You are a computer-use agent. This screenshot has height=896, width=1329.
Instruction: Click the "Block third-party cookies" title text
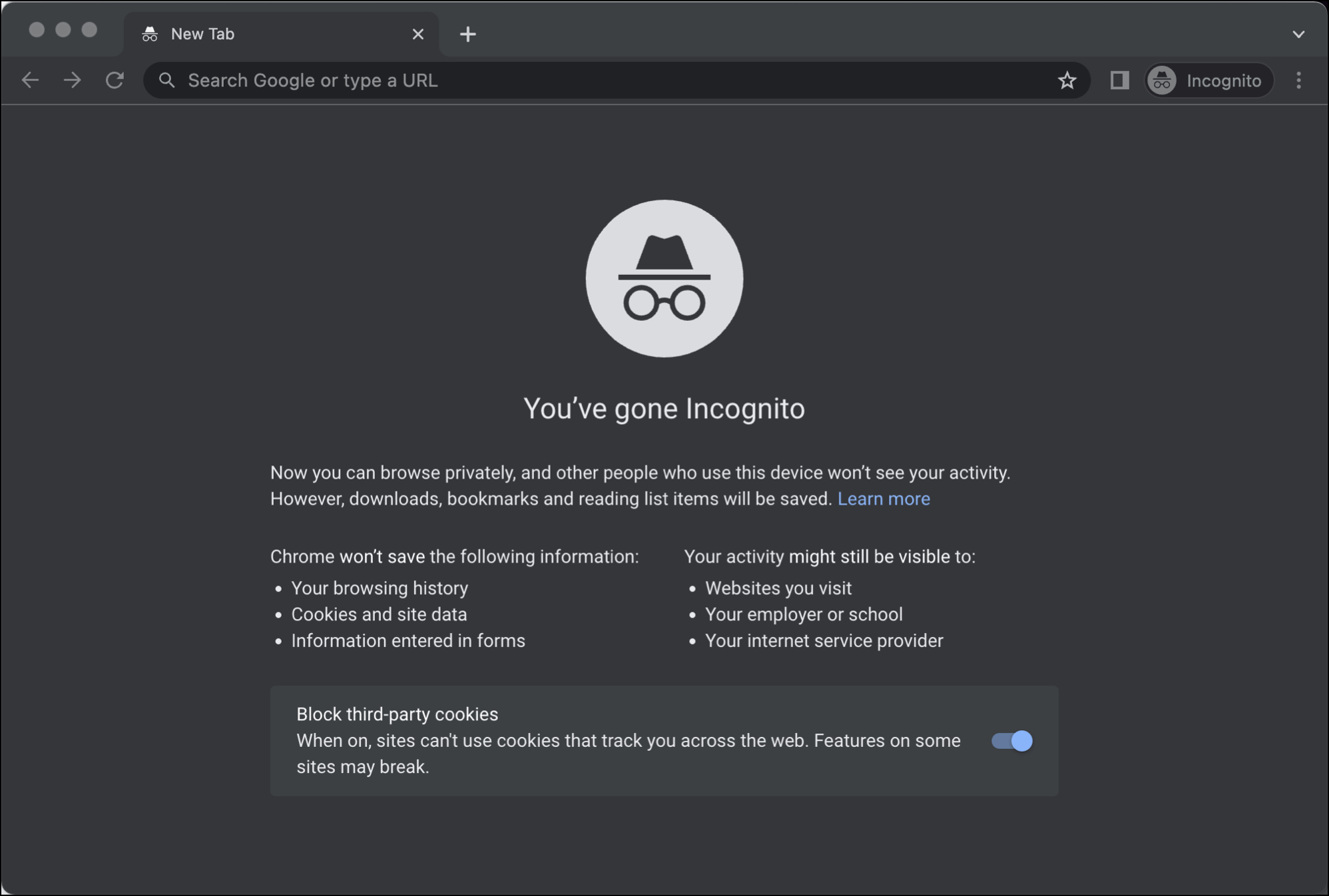click(397, 714)
